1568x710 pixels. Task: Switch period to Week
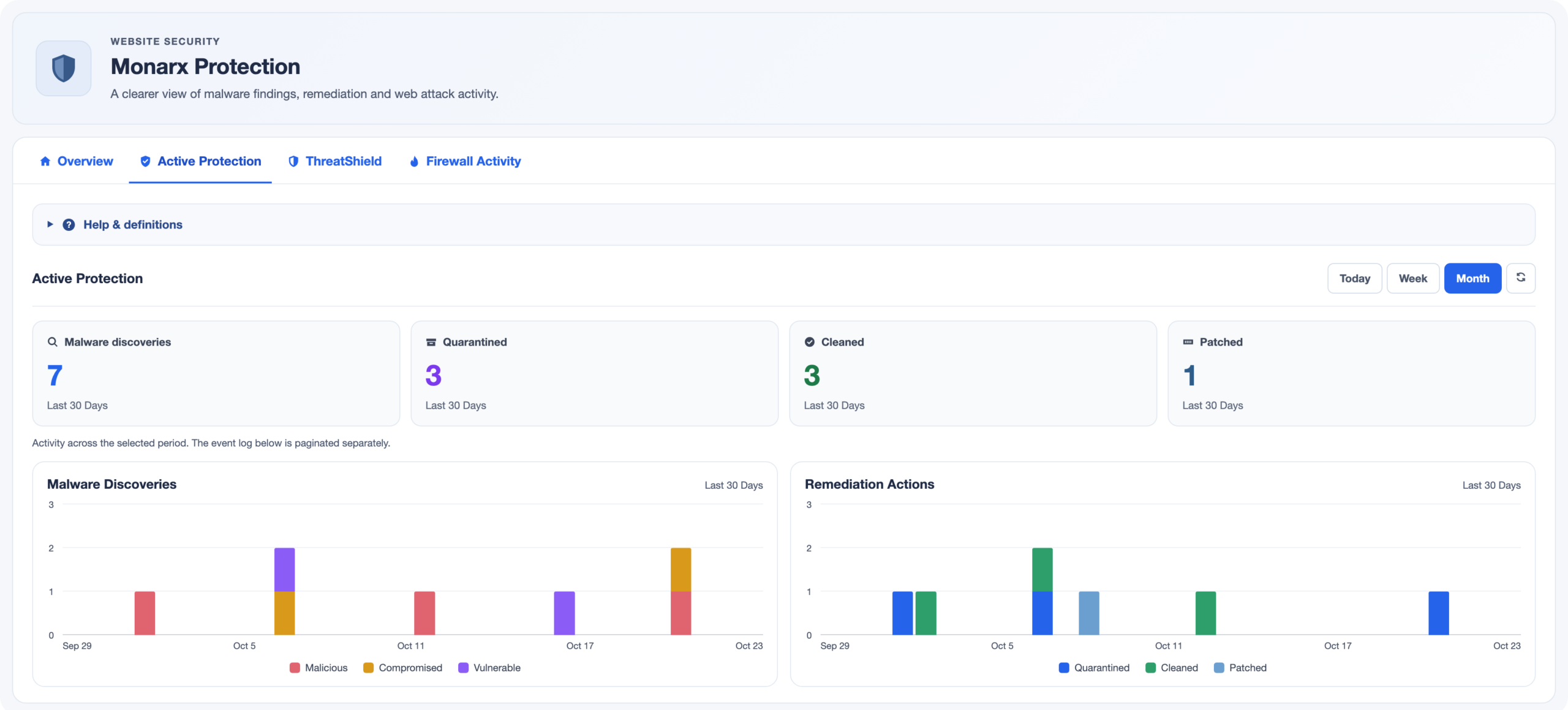point(1413,278)
